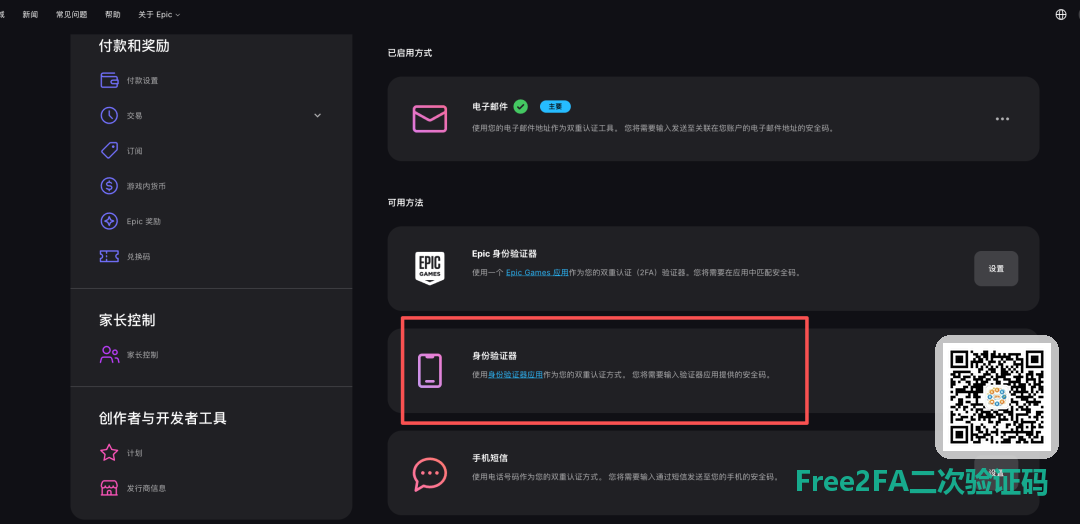Go to 付款设置 in the sidebar
1080x524 pixels.
click(143, 81)
